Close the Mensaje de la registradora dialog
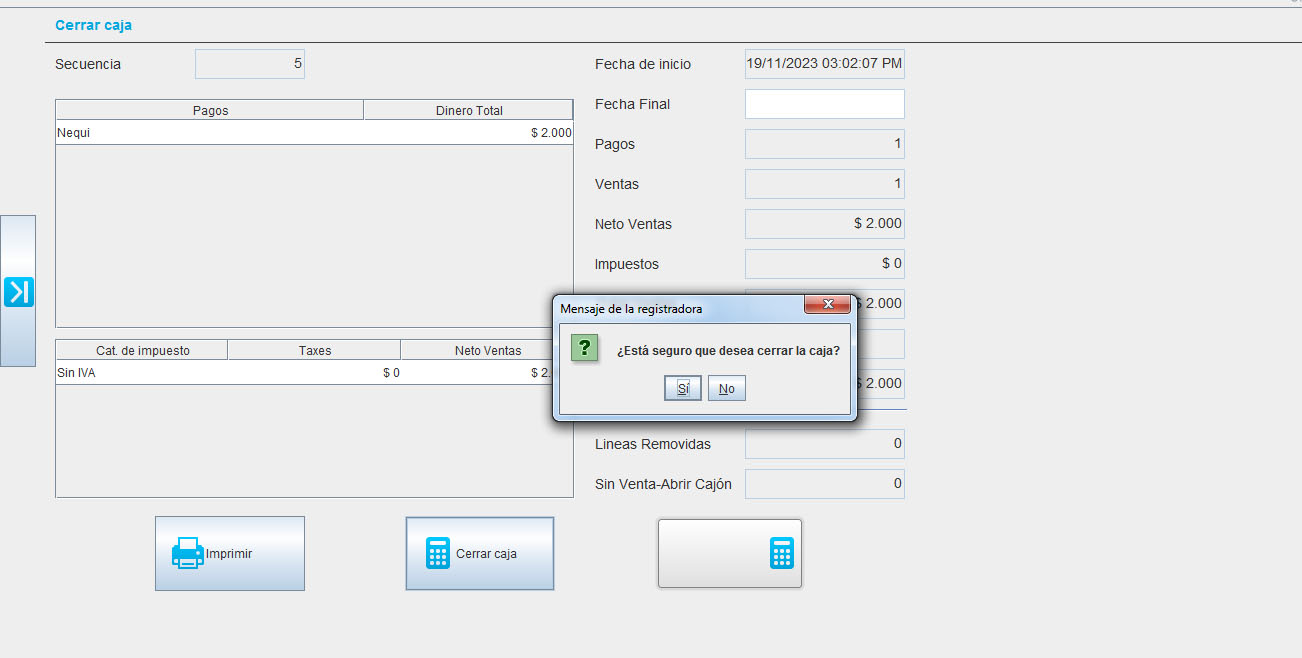Image resolution: width=1302 pixels, height=658 pixels. [827, 304]
